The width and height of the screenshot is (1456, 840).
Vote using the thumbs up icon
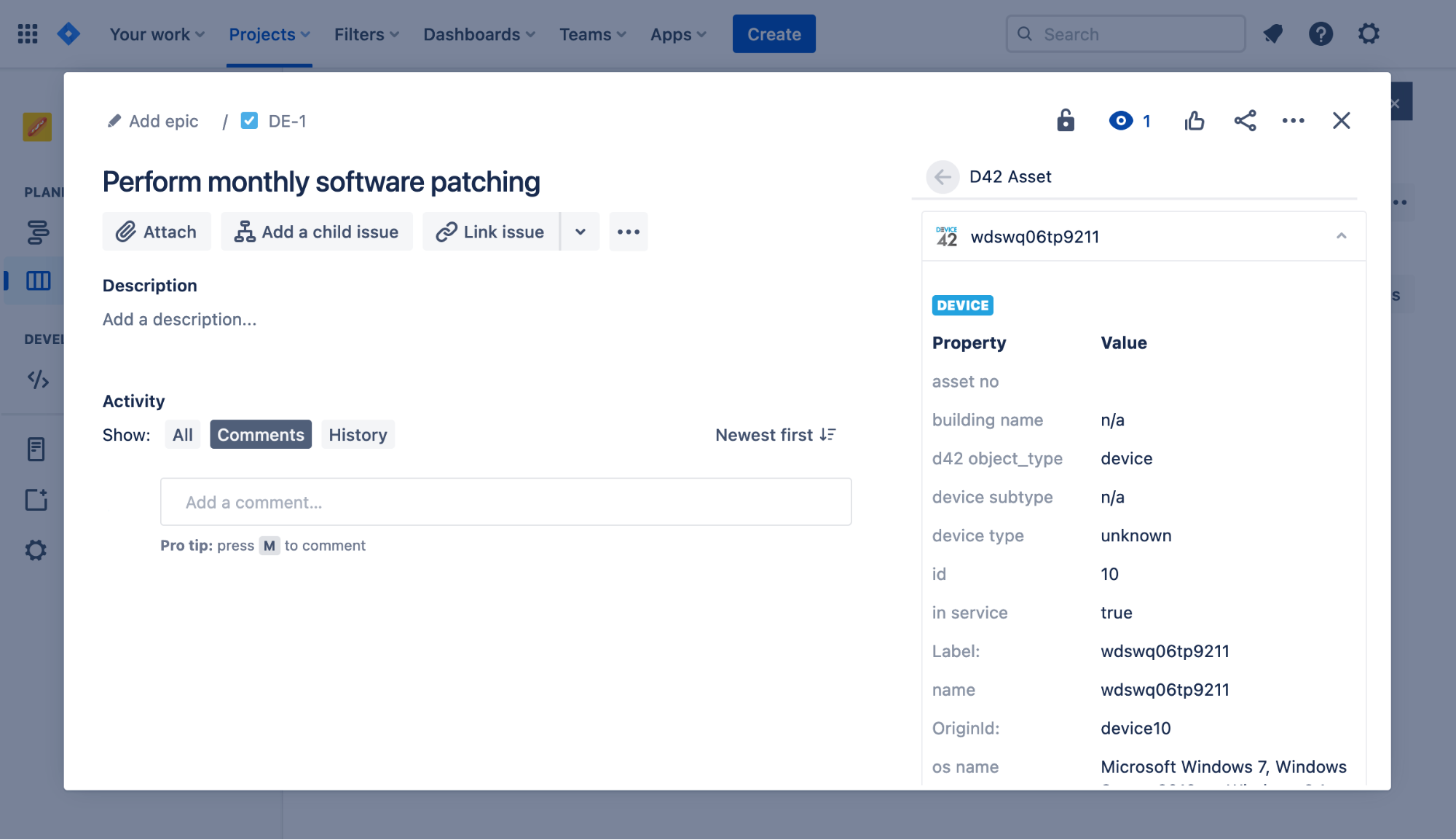click(x=1195, y=121)
